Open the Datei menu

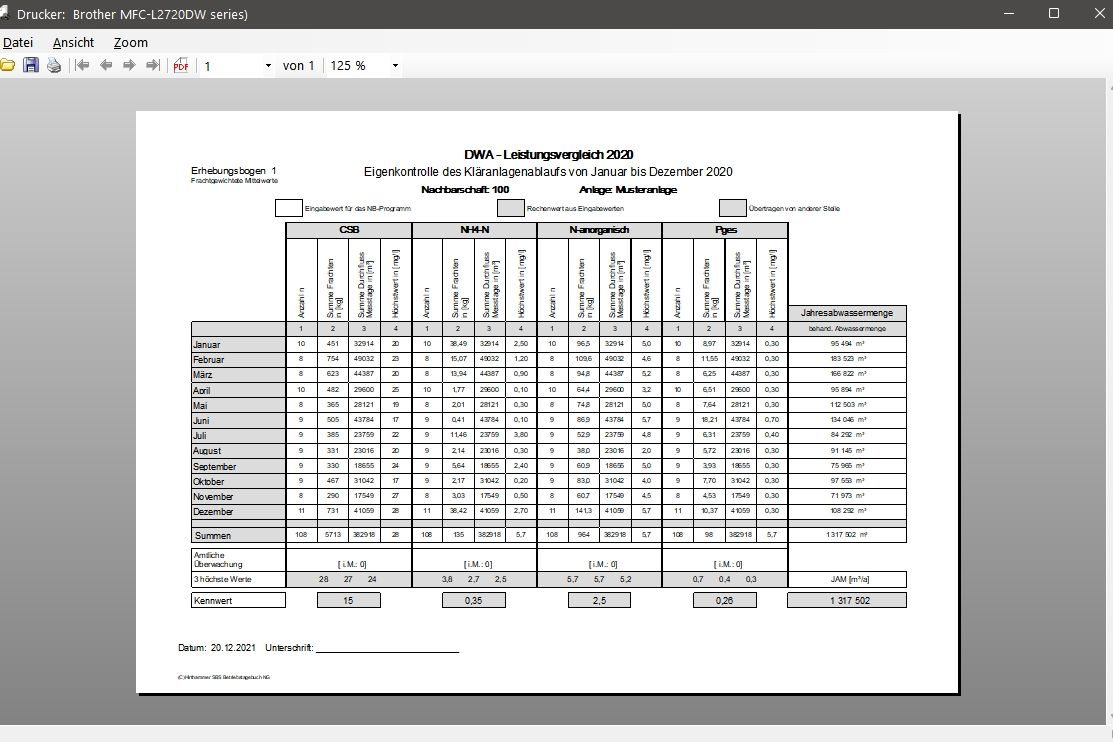click(x=18, y=42)
